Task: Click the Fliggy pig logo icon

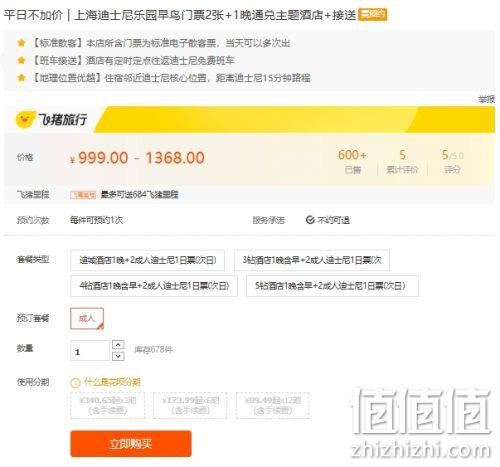Action: (x=25, y=119)
